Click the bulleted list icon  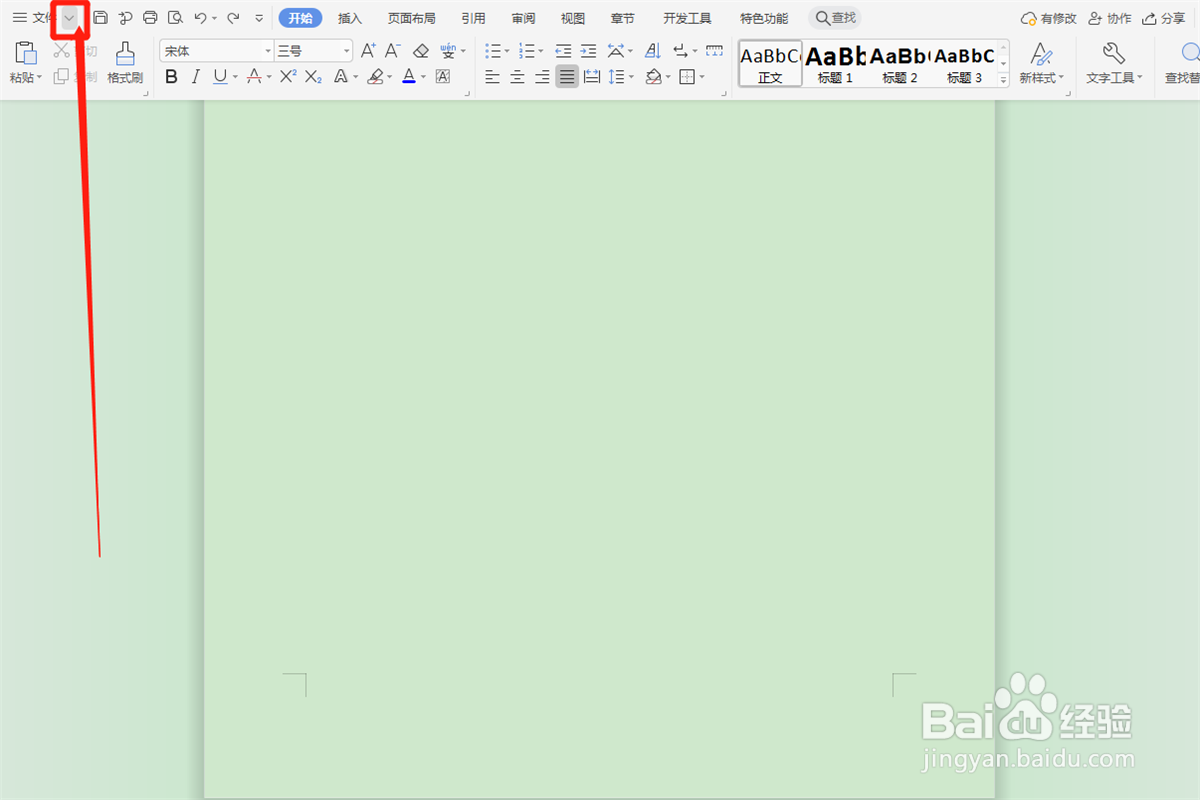(x=493, y=51)
